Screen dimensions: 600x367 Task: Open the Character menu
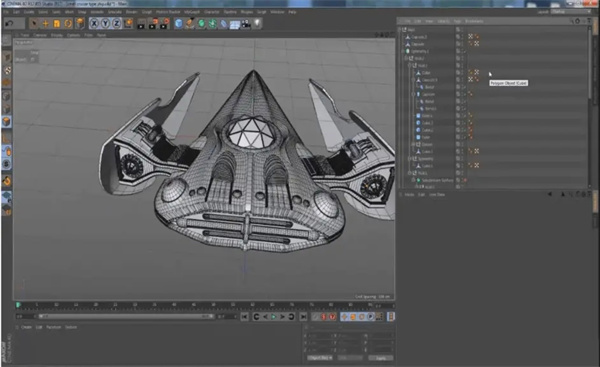tap(212, 12)
